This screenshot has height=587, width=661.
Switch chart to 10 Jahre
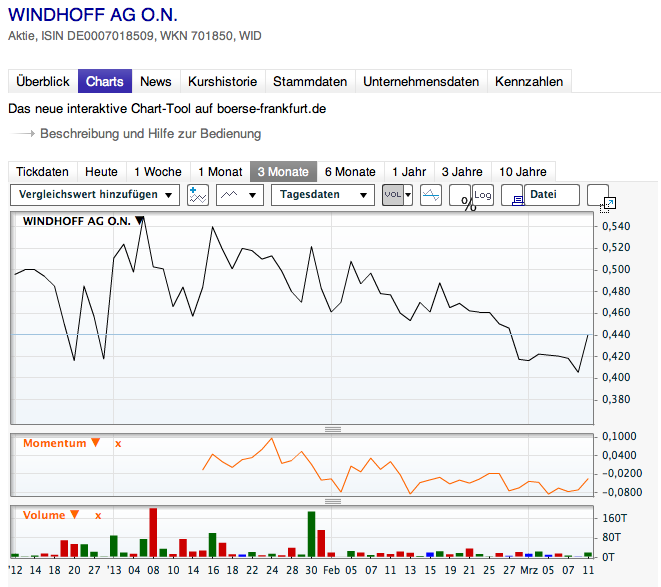coord(523,172)
